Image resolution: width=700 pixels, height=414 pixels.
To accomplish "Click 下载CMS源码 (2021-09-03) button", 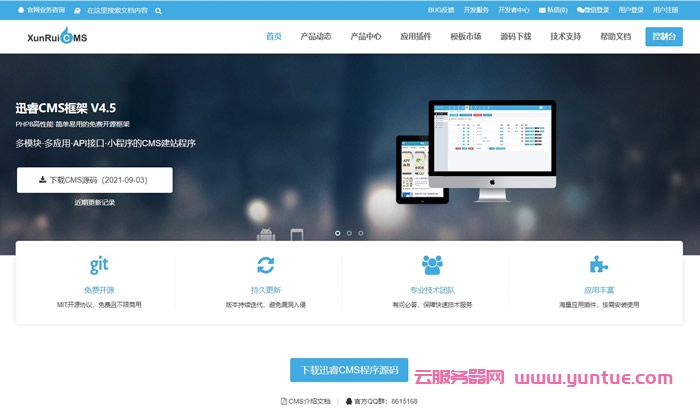I will coord(95,180).
